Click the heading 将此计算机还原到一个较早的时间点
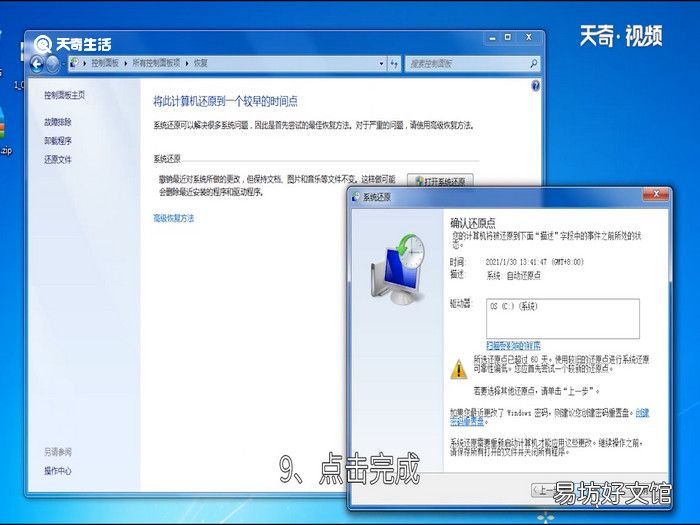Viewport: 700px width, 525px height. tap(225, 101)
